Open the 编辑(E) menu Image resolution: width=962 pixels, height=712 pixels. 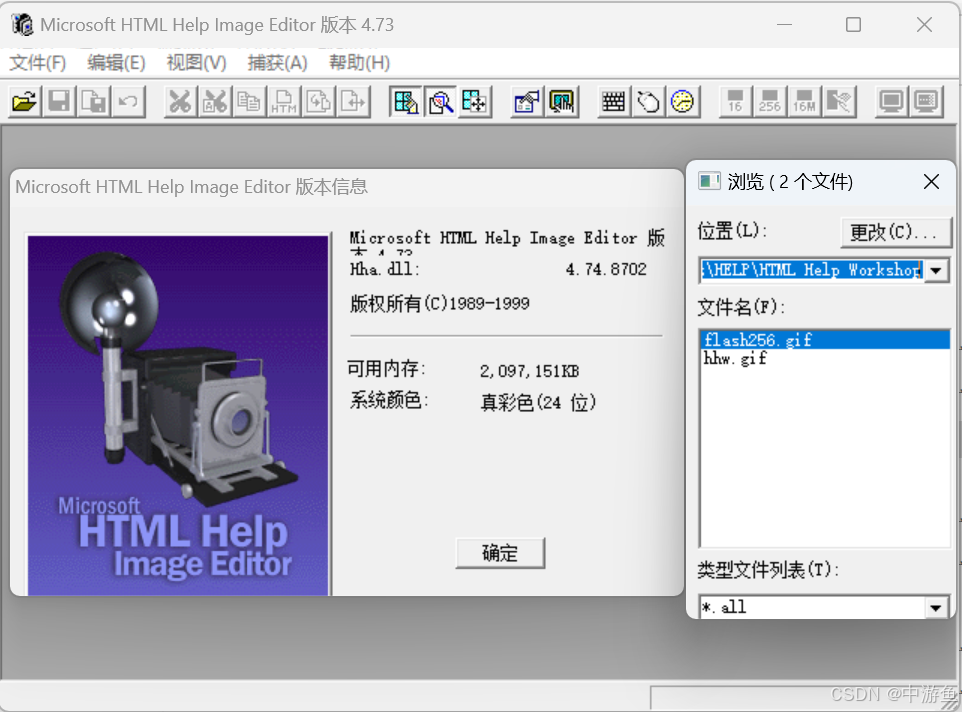pos(117,63)
